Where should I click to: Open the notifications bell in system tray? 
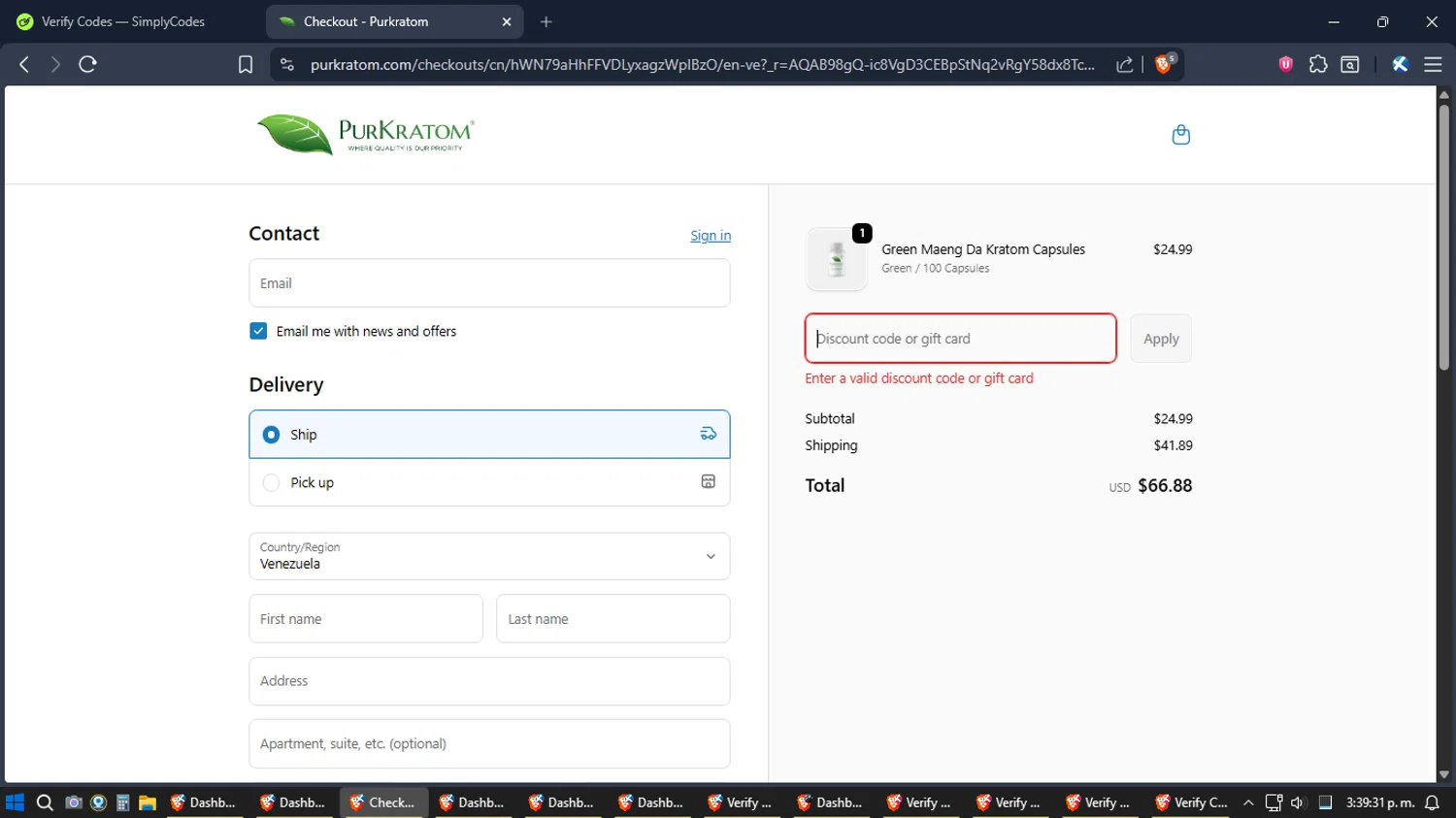[1432, 802]
